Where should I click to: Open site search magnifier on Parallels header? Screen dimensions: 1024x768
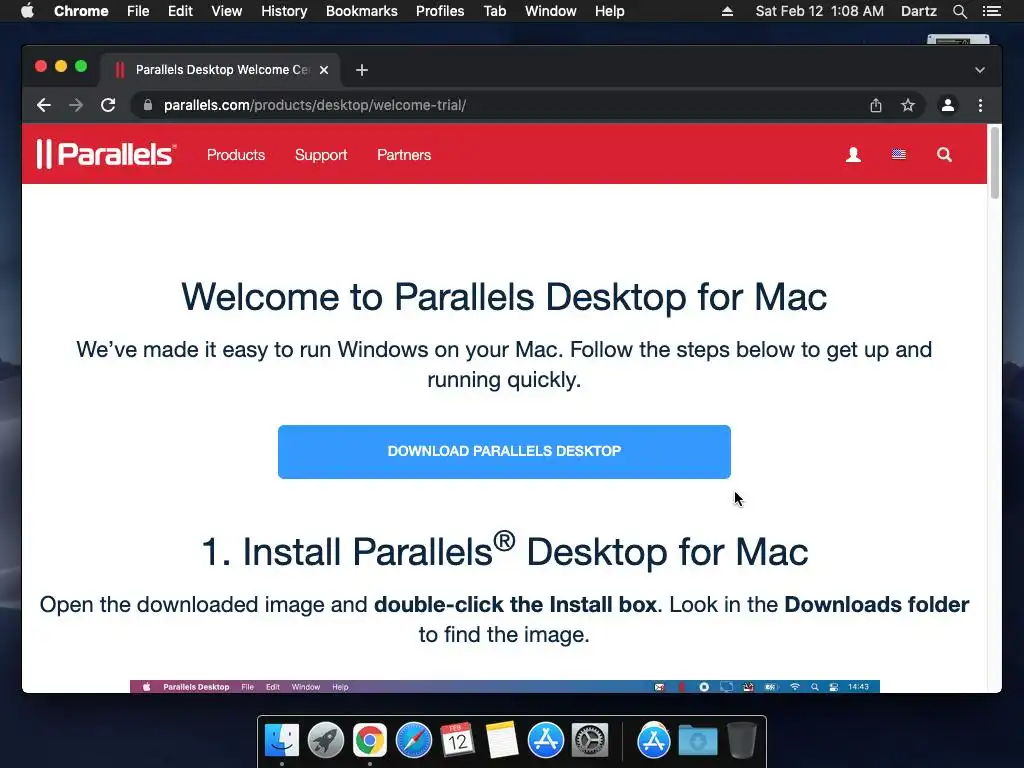tap(944, 155)
